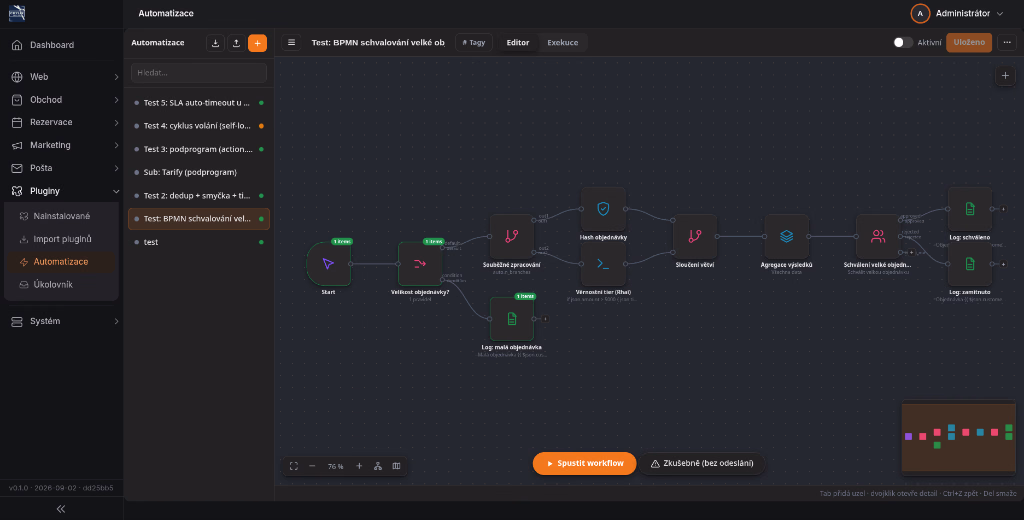
Task: Click the auto-layout hierarchy icon
Action: (x=377, y=466)
